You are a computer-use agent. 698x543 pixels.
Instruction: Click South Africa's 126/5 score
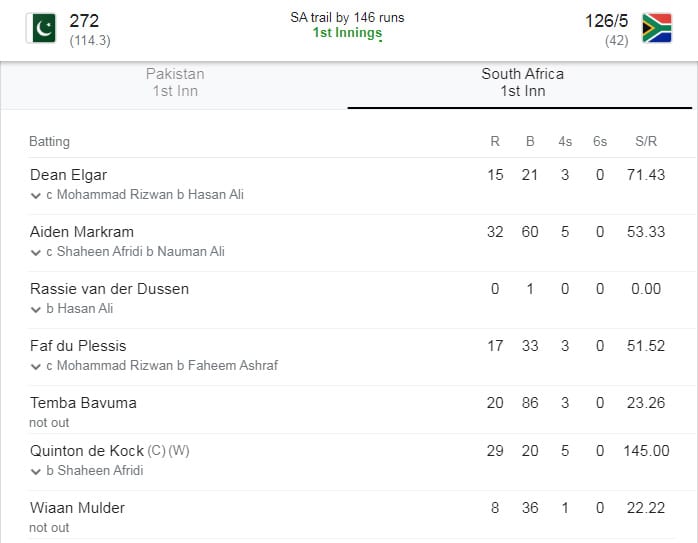[x=606, y=21]
